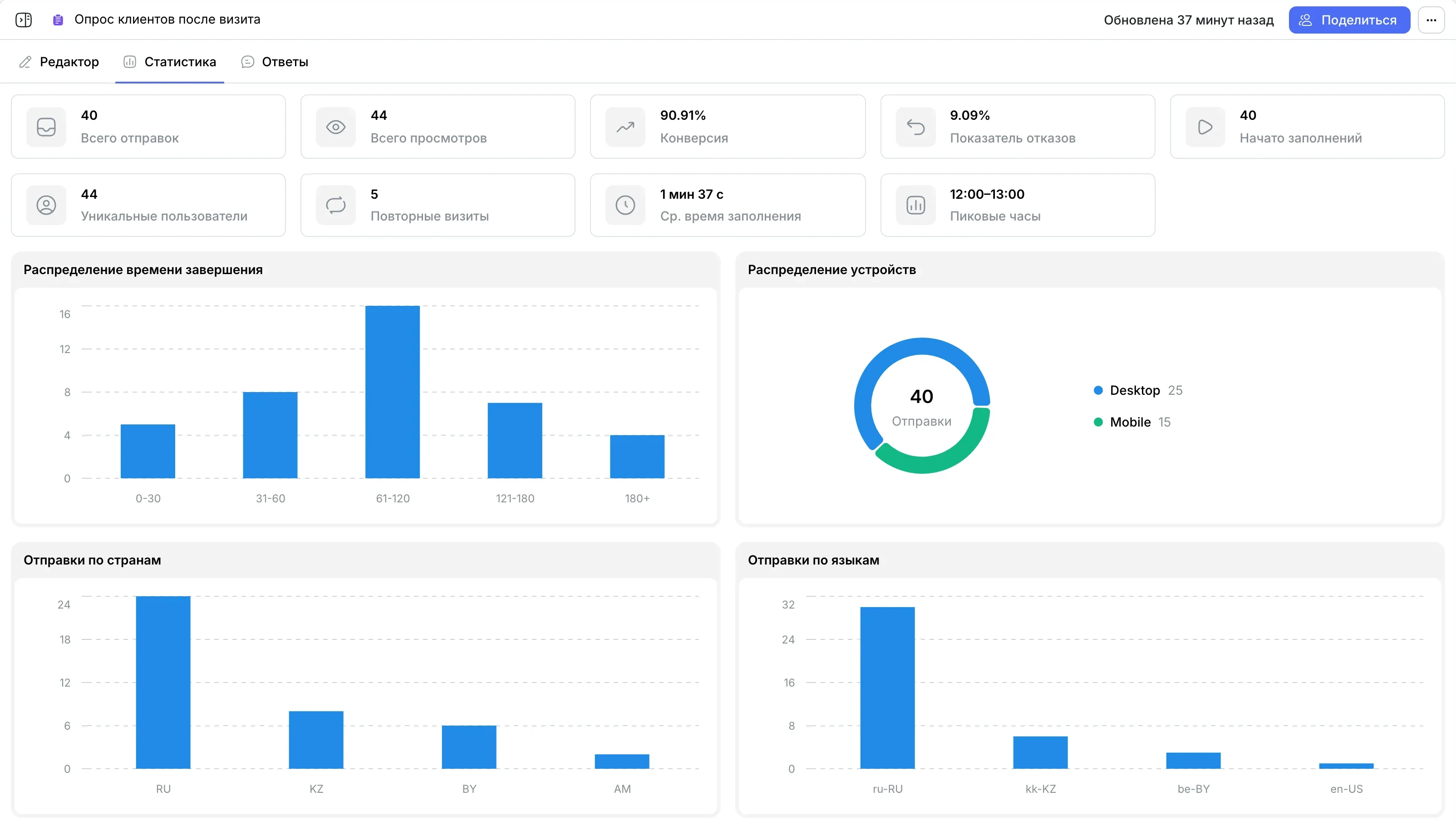Click the 121-180 completion time bar
1456x825 pixels.
pos(515,440)
